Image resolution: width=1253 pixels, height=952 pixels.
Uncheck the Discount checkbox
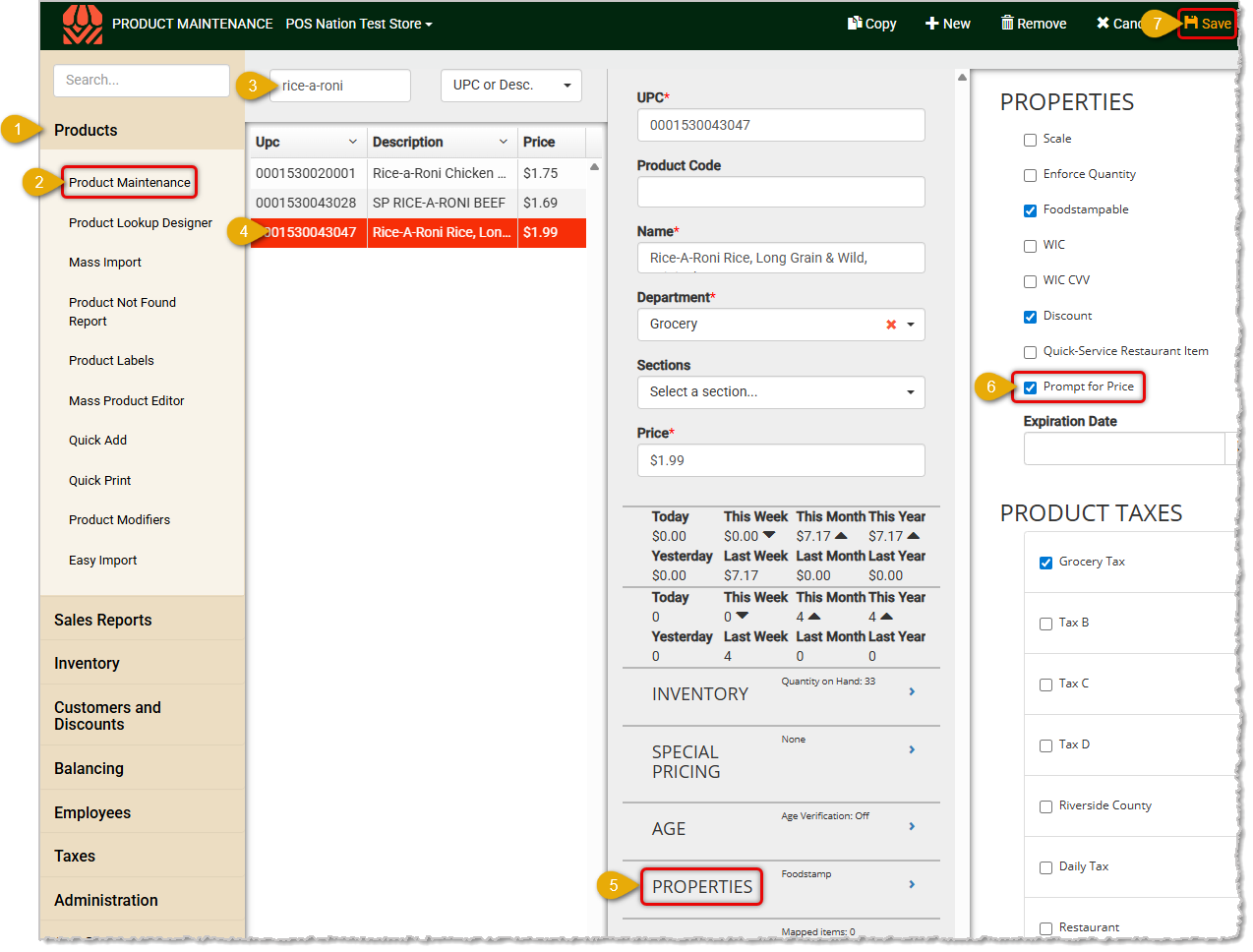pyautogui.click(x=1030, y=317)
